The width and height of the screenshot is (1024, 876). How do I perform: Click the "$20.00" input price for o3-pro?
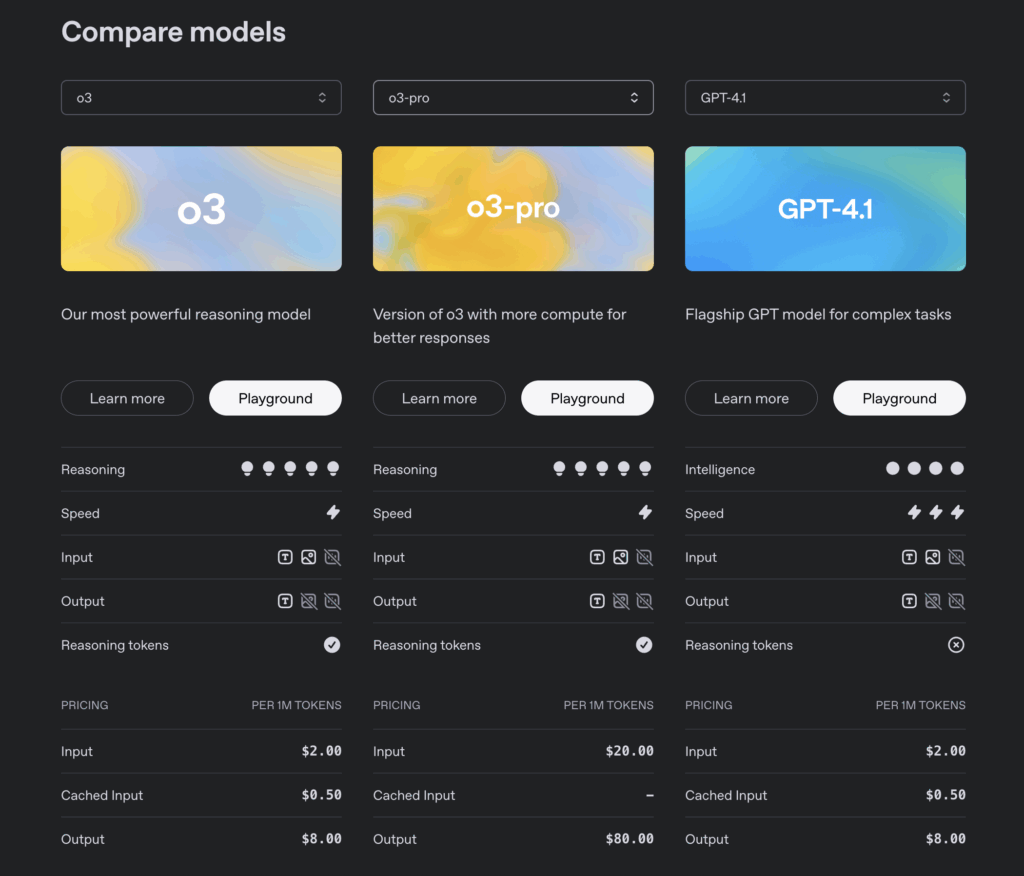630,751
